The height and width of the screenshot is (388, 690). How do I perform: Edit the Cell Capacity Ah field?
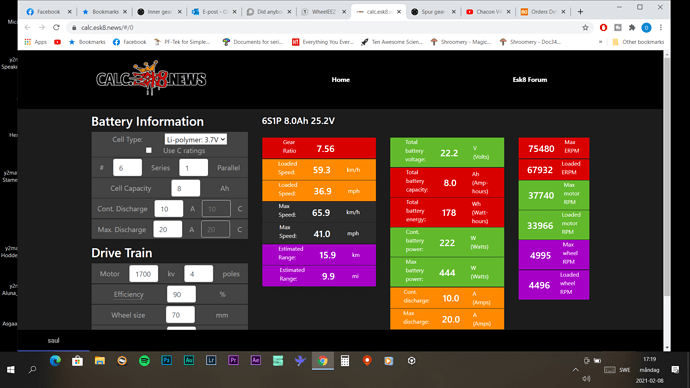(x=186, y=188)
